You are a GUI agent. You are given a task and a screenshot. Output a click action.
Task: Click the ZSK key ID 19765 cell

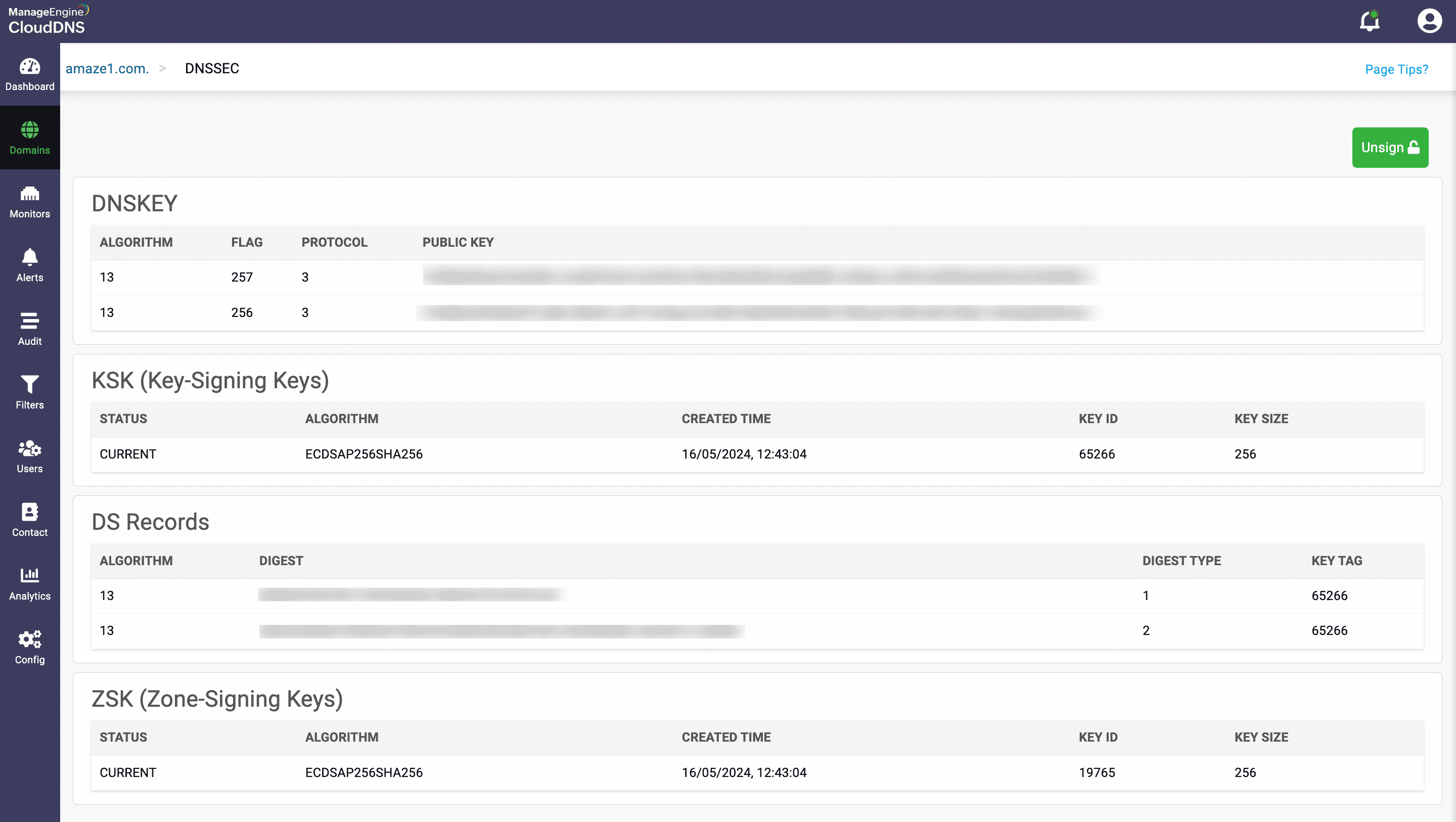click(1097, 772)
